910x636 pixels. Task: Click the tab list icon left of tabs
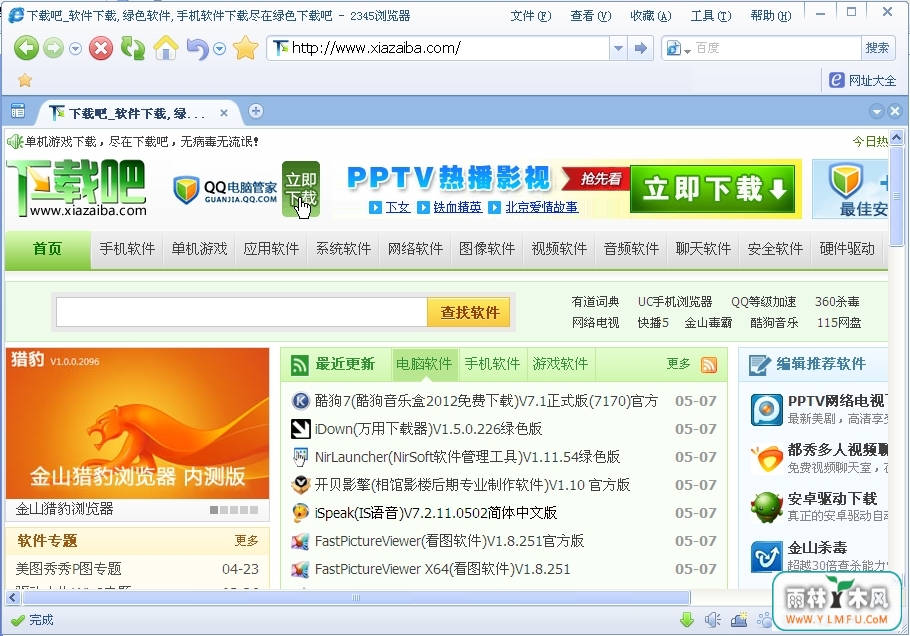click(18, 111)
